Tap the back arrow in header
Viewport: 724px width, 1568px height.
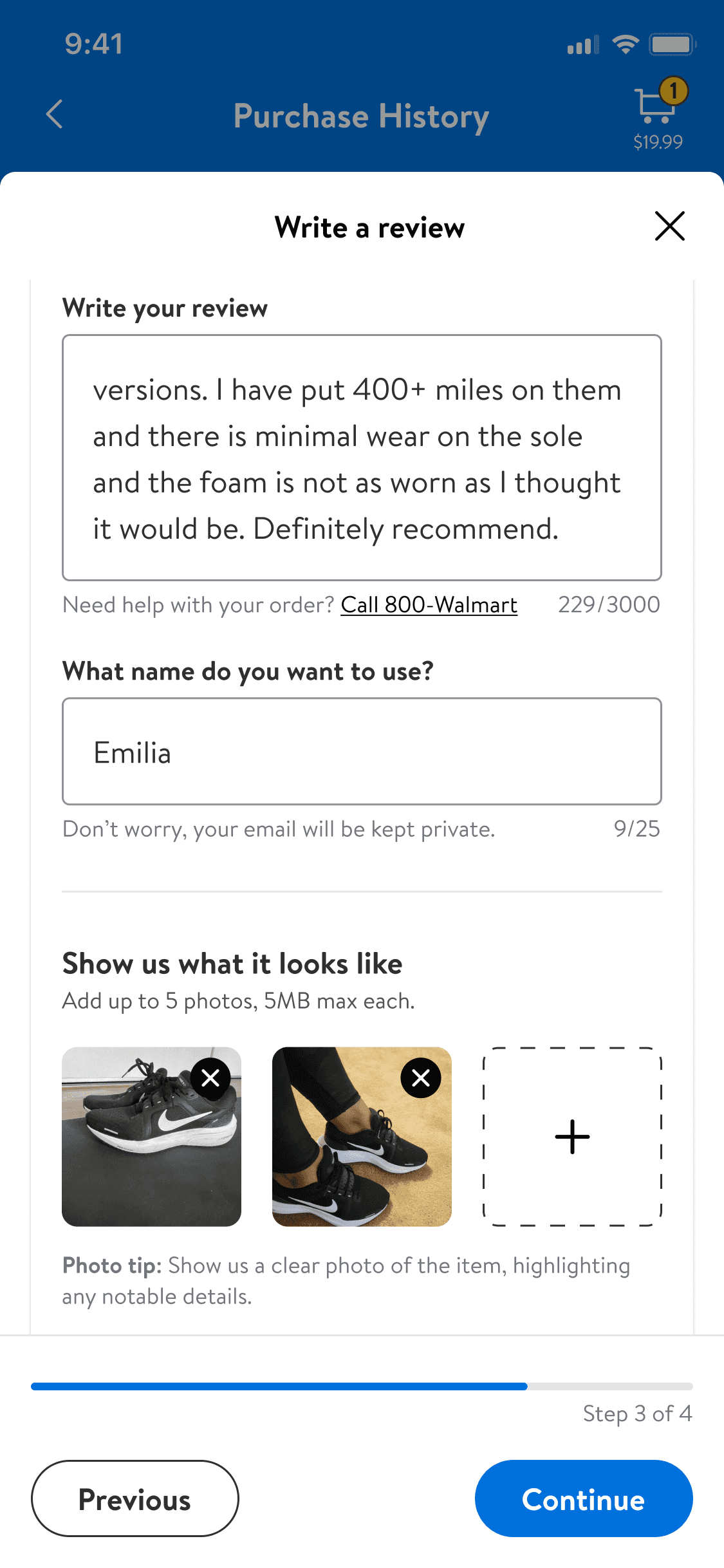[x=55, y=115]
